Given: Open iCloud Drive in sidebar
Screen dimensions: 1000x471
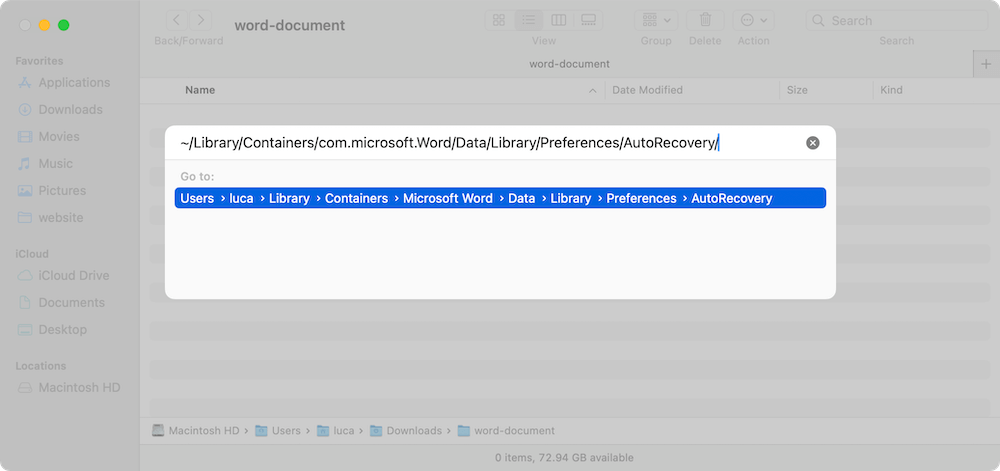Looking at the screenshot, I should pos(73,276).
